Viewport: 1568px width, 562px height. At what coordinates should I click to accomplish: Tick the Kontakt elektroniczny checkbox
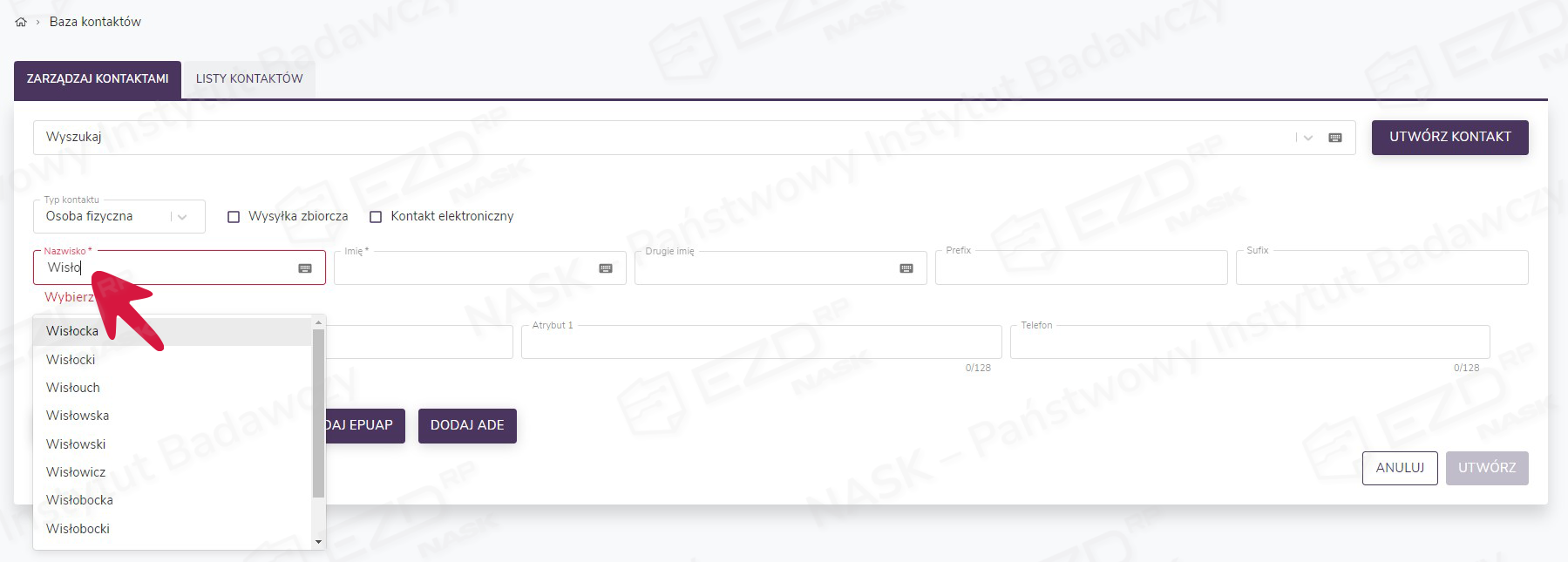(376, 217)
